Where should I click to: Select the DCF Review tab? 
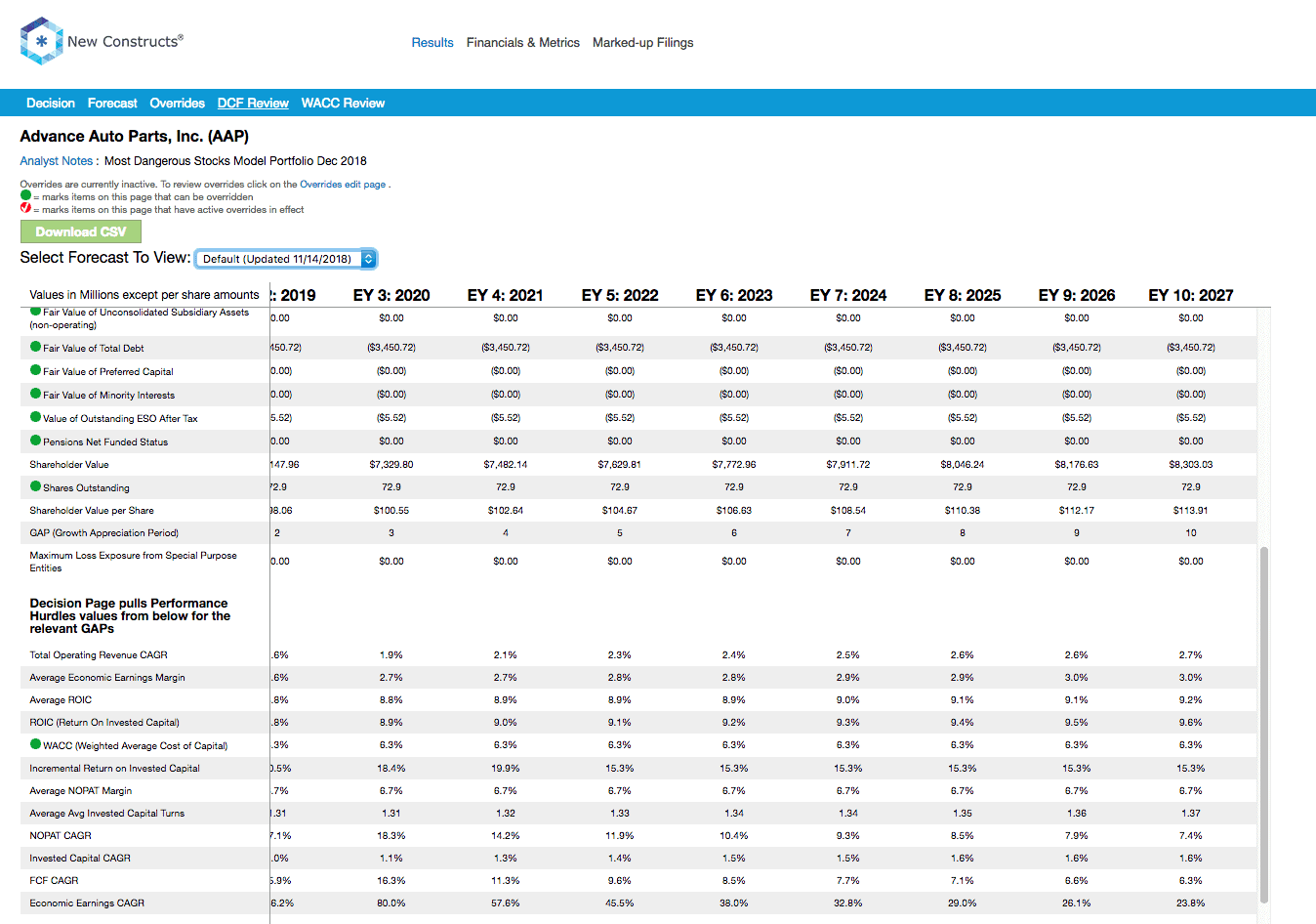pos(253,103)
